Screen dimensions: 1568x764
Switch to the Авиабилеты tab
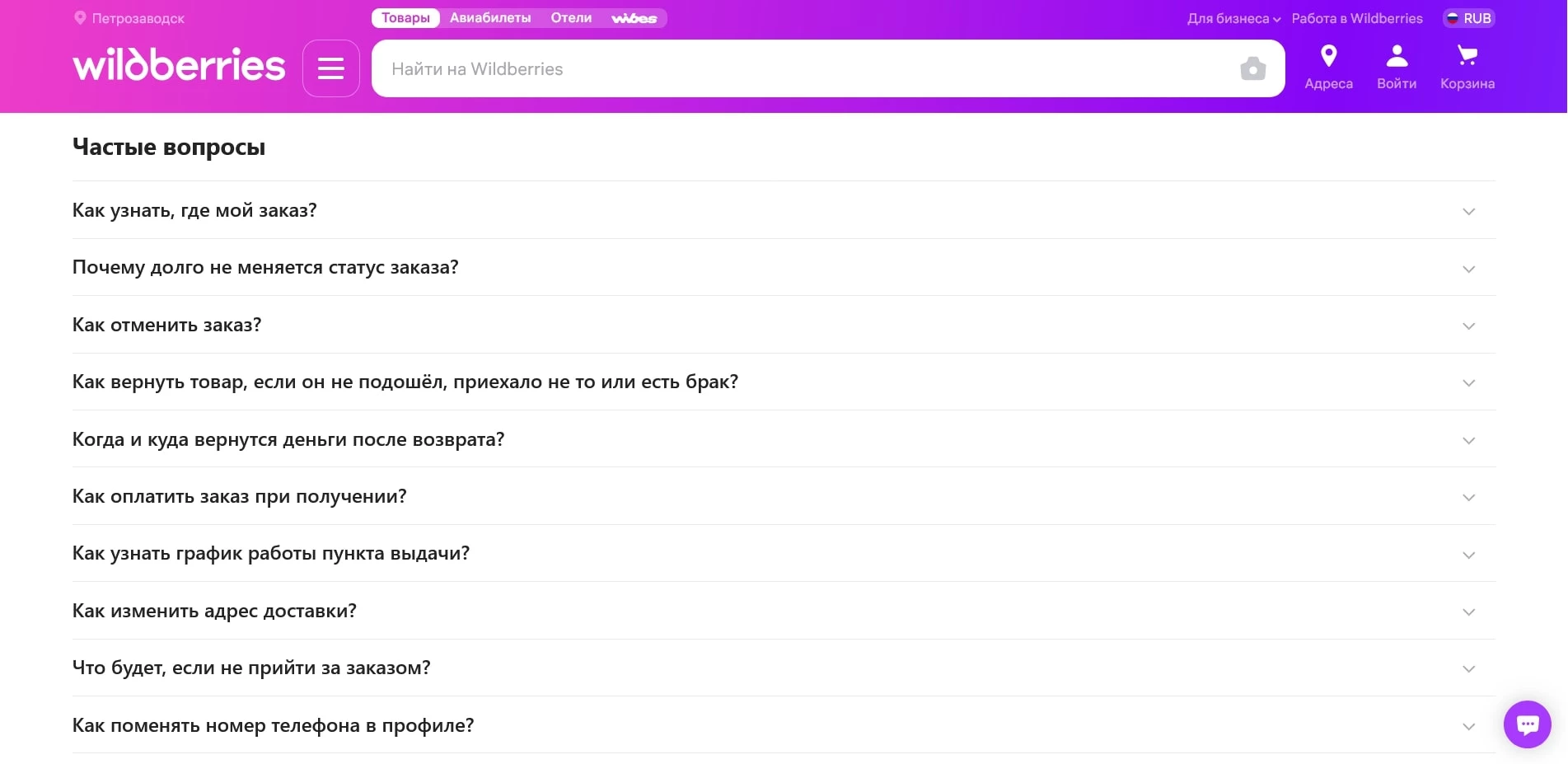coord(490,18)
